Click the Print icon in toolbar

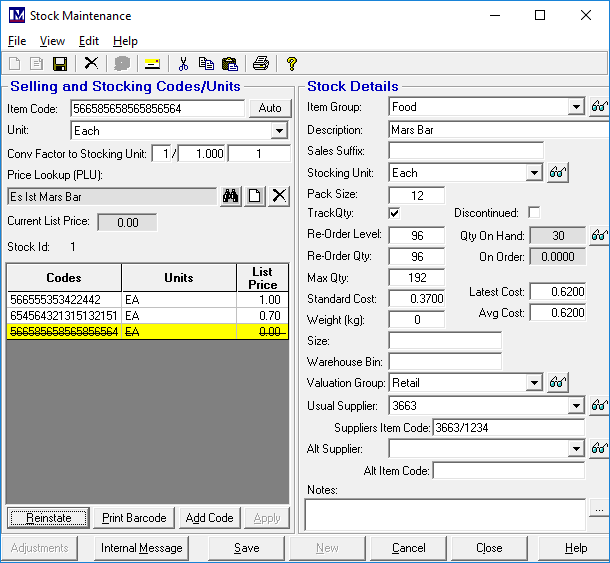(x=261, y=64)
